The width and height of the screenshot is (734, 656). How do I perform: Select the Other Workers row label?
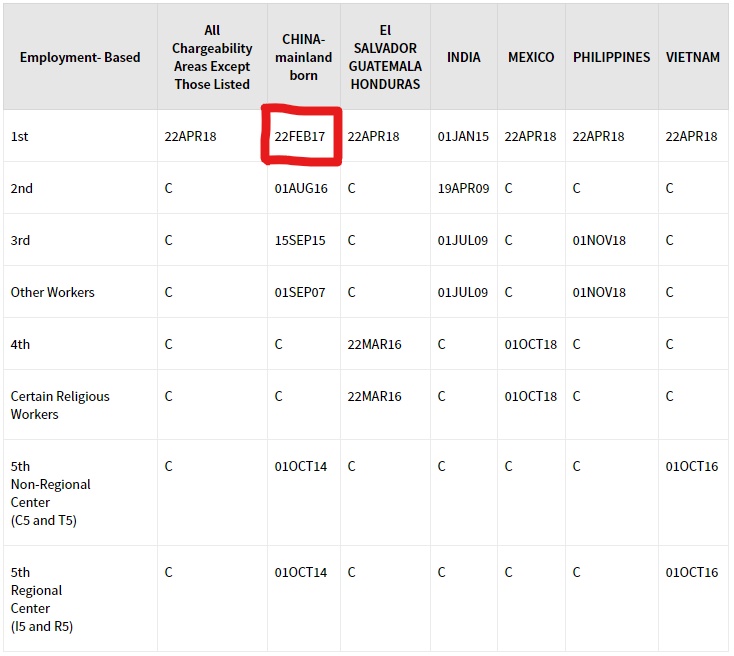coord(52,293)
